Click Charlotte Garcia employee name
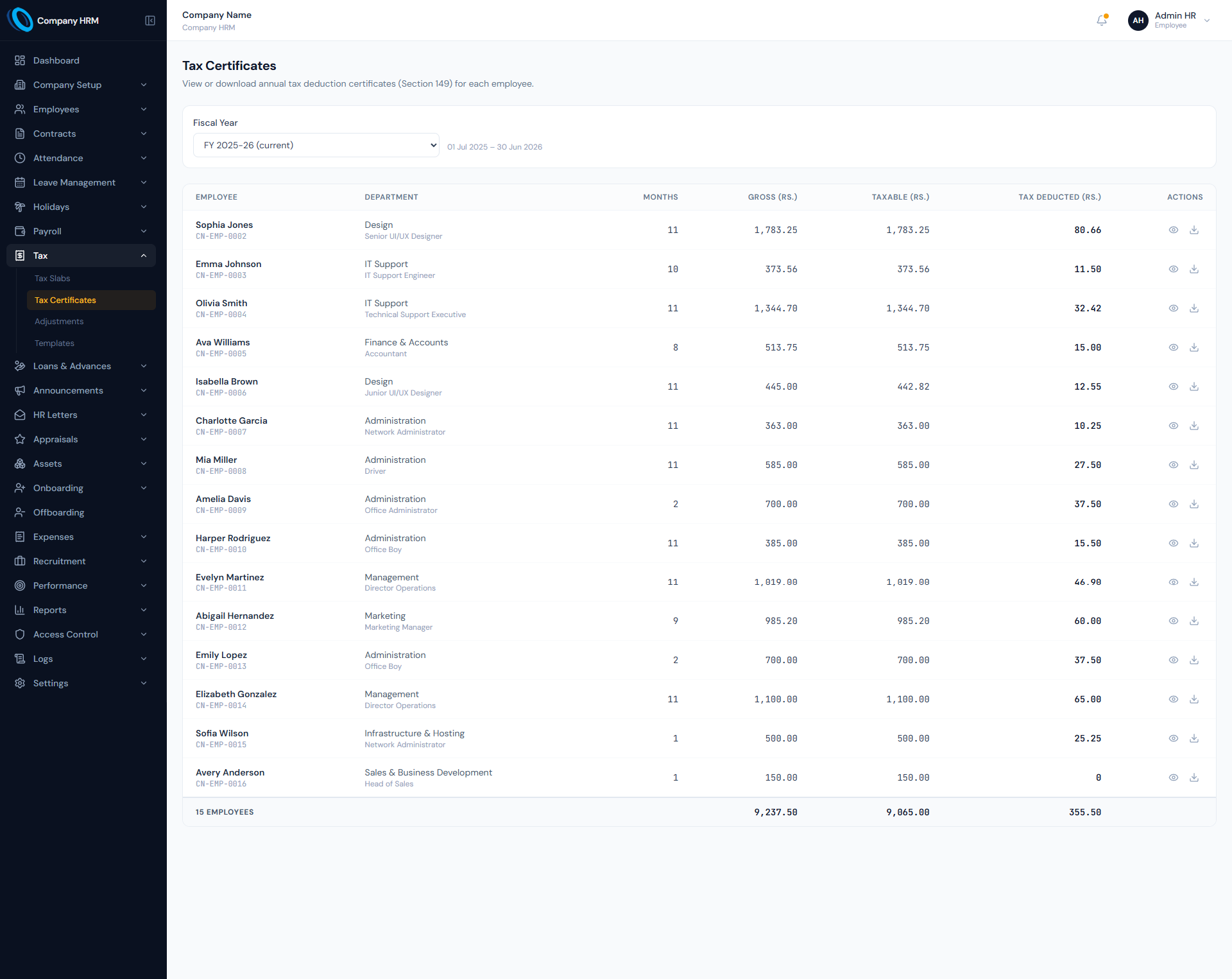 [232, 420]
